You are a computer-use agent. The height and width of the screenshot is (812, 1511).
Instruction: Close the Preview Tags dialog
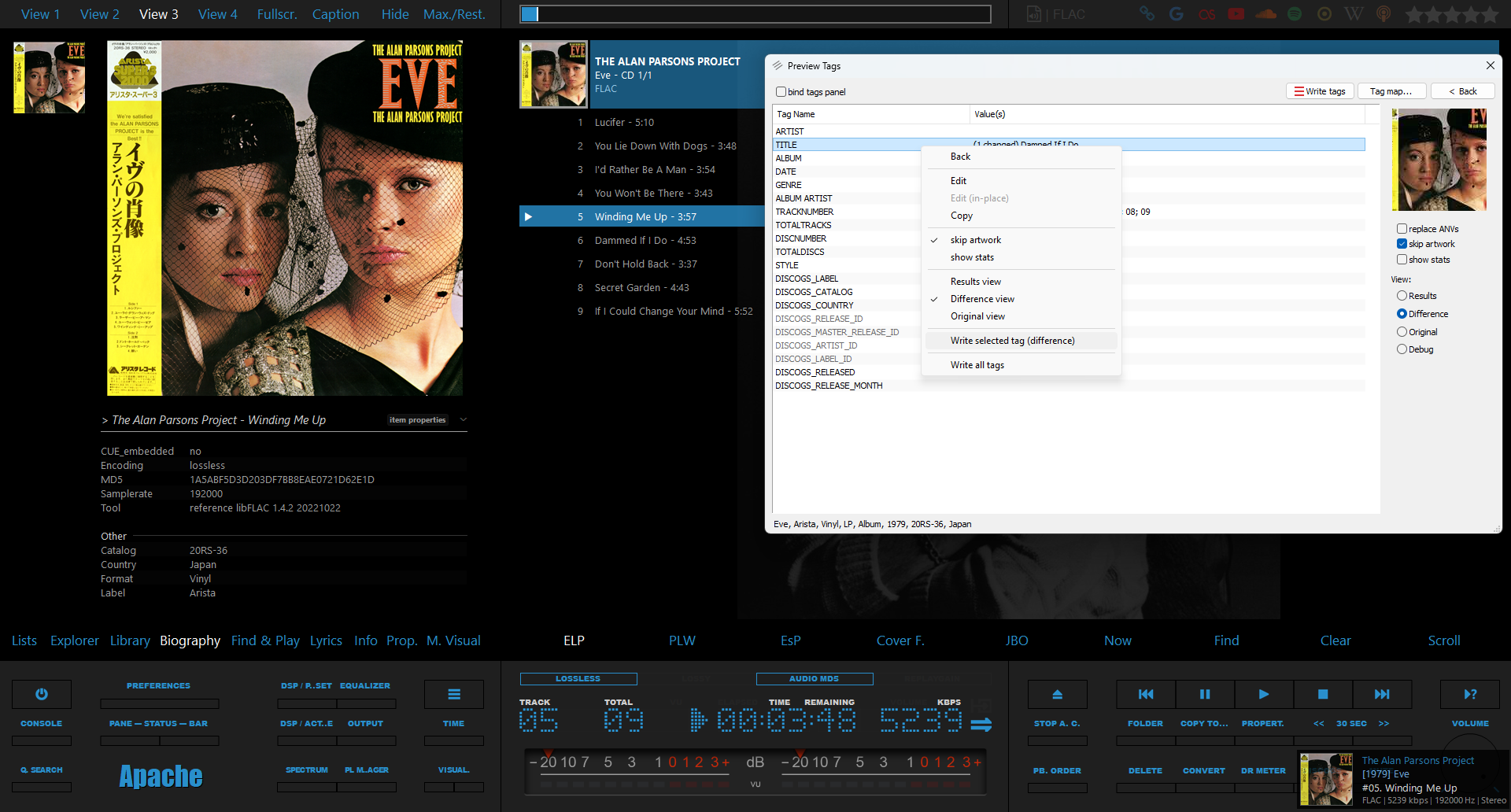coord(1490,65)
